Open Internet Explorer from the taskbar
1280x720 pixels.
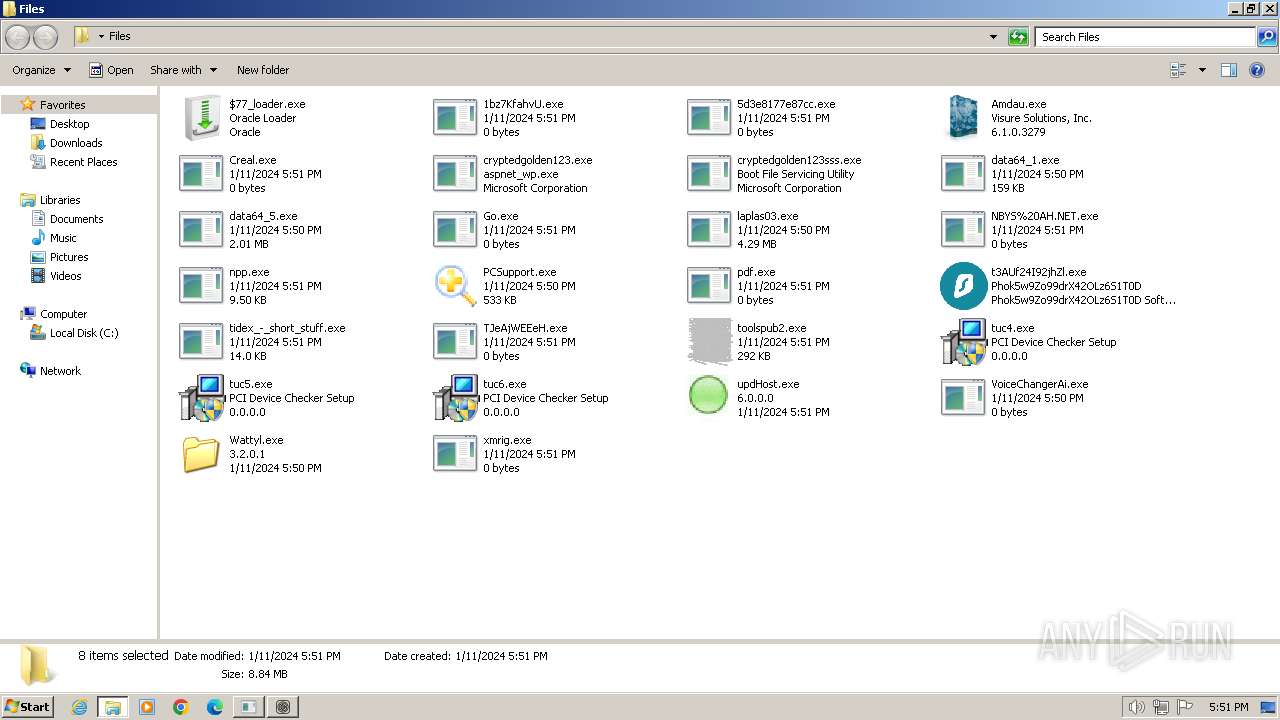79,707
